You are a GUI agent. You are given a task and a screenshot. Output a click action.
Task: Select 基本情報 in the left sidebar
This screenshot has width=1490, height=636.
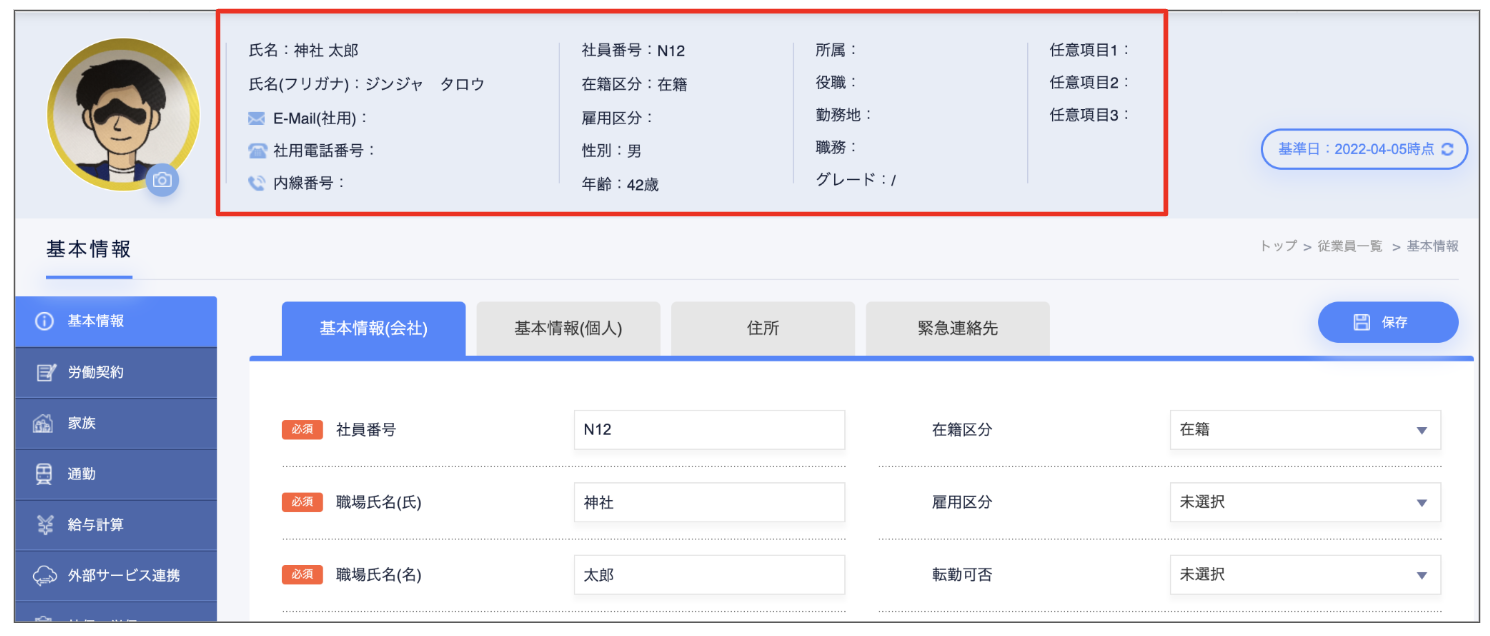pos(116,322)
